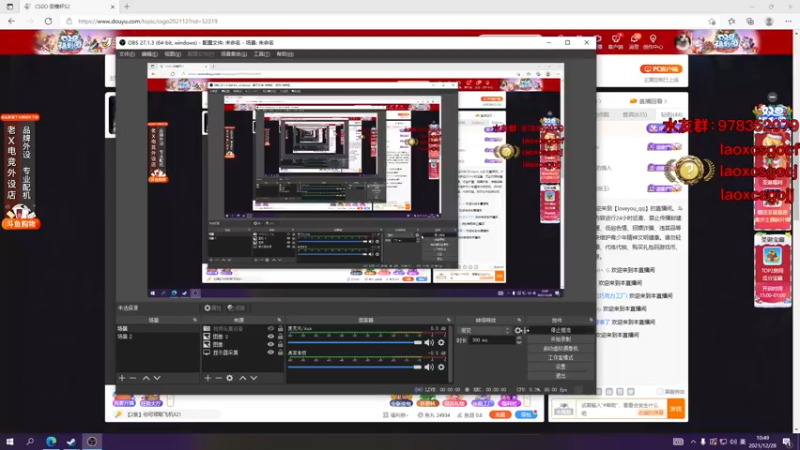
Task: Click PC客户端 button on Douyu page
Action: pyautogui.click(x=661, y=69)
